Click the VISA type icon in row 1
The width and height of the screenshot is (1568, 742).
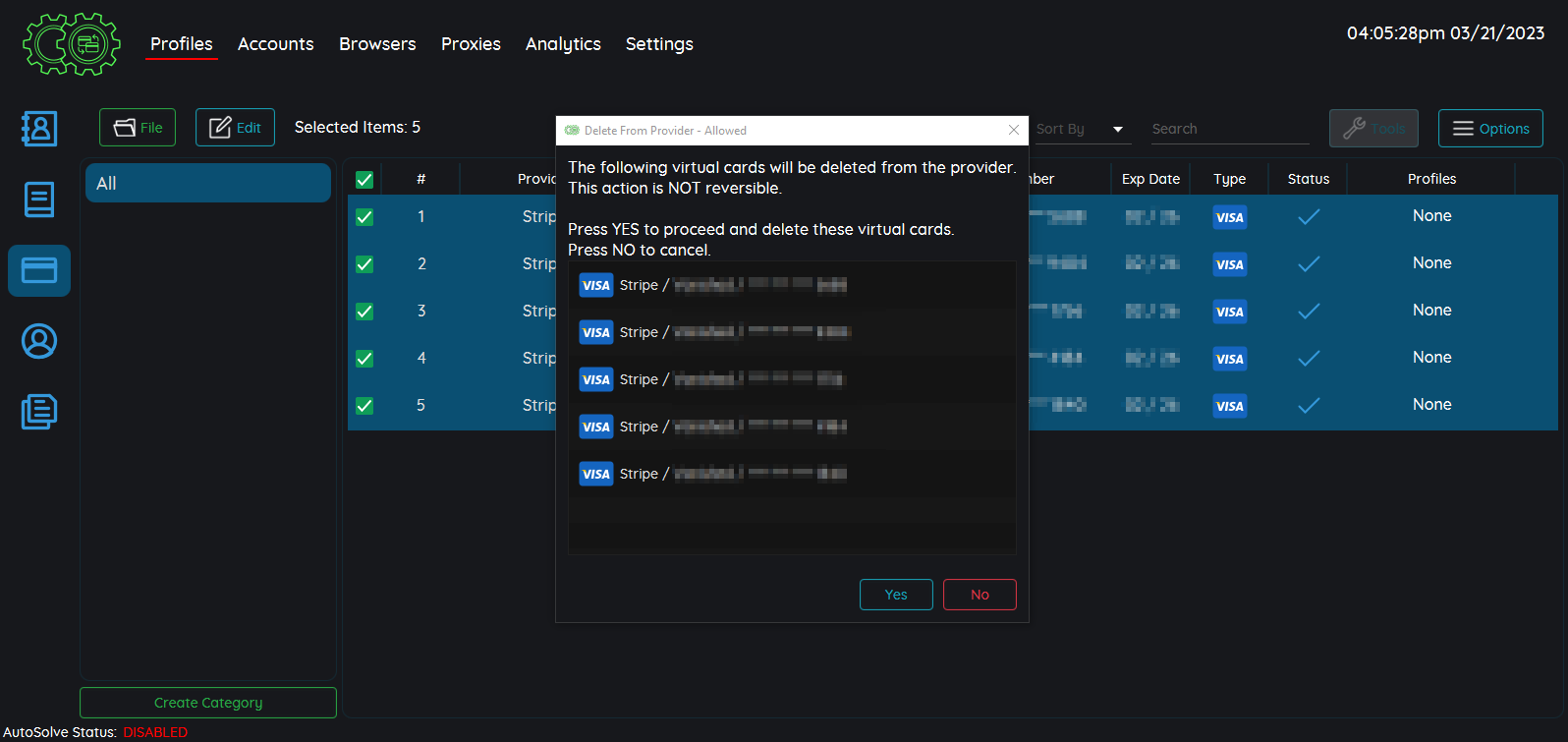(x=1230, y=217)
